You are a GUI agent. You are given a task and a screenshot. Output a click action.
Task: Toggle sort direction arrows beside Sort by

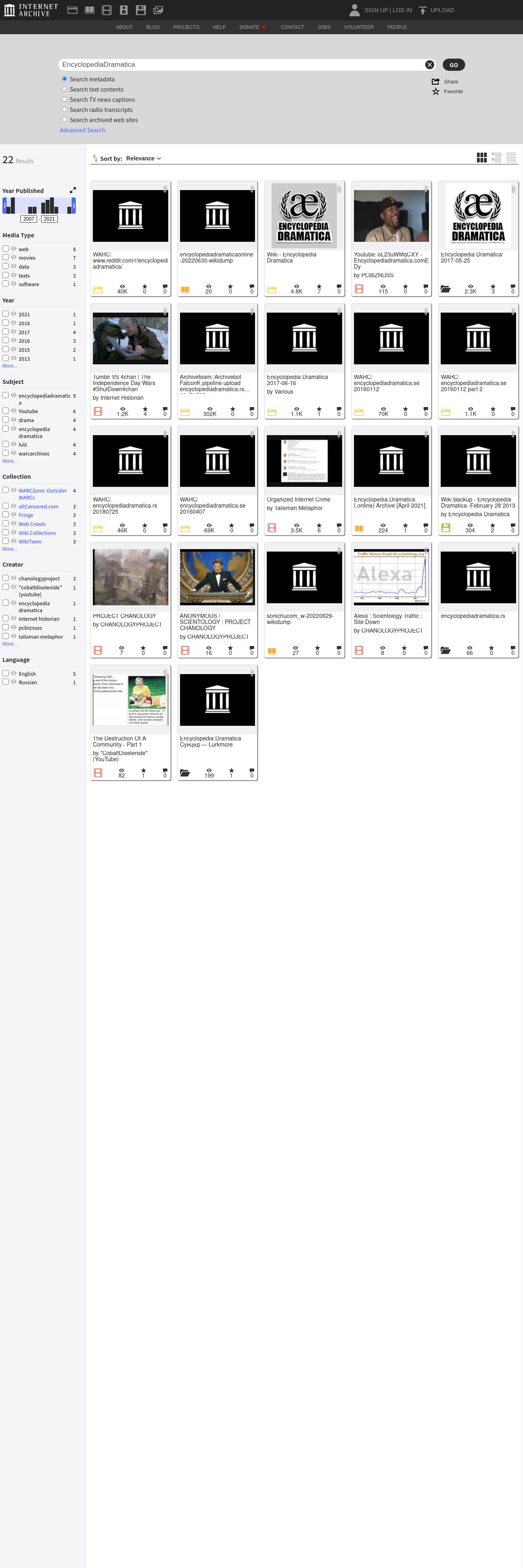(x=95, y=158)
